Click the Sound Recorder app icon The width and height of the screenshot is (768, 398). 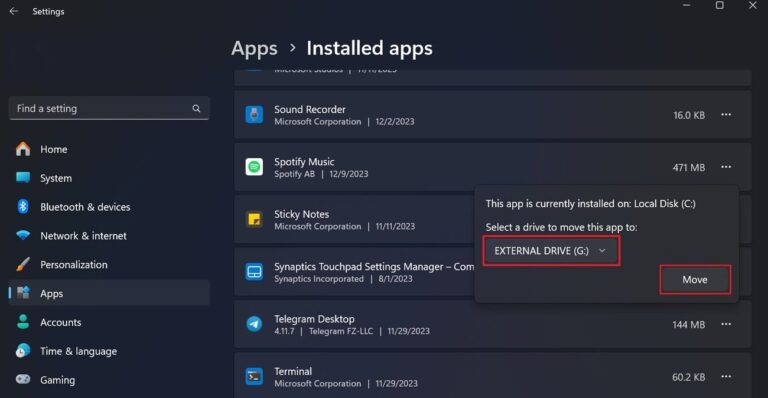tap(254, 115)
